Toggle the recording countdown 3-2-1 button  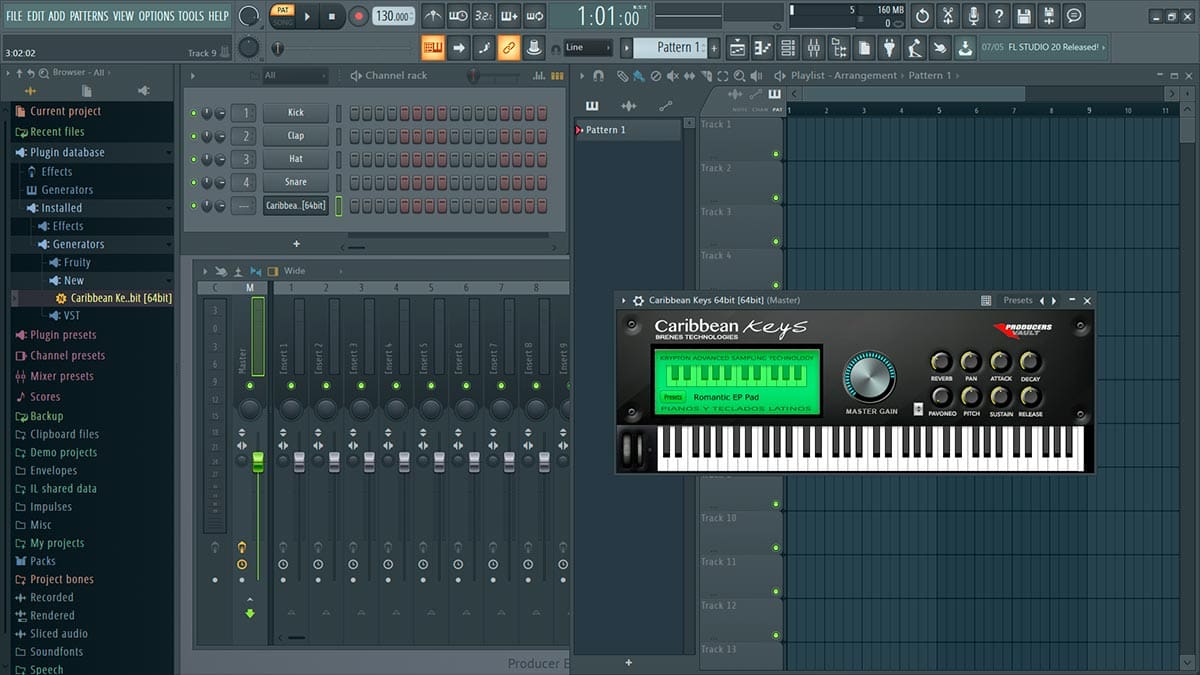[x=483, y=16]
